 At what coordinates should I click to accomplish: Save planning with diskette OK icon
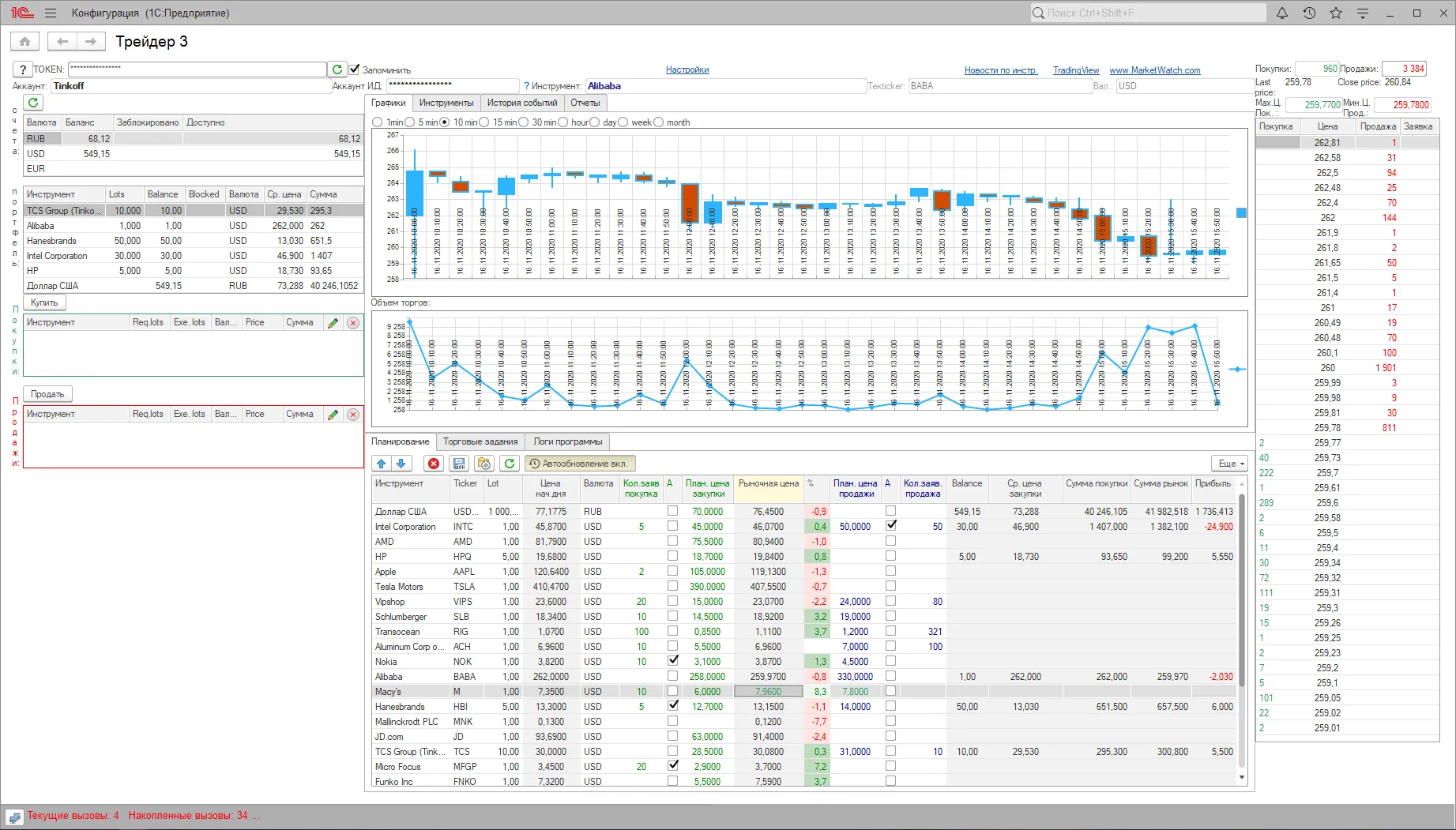(x=459, y=464)
